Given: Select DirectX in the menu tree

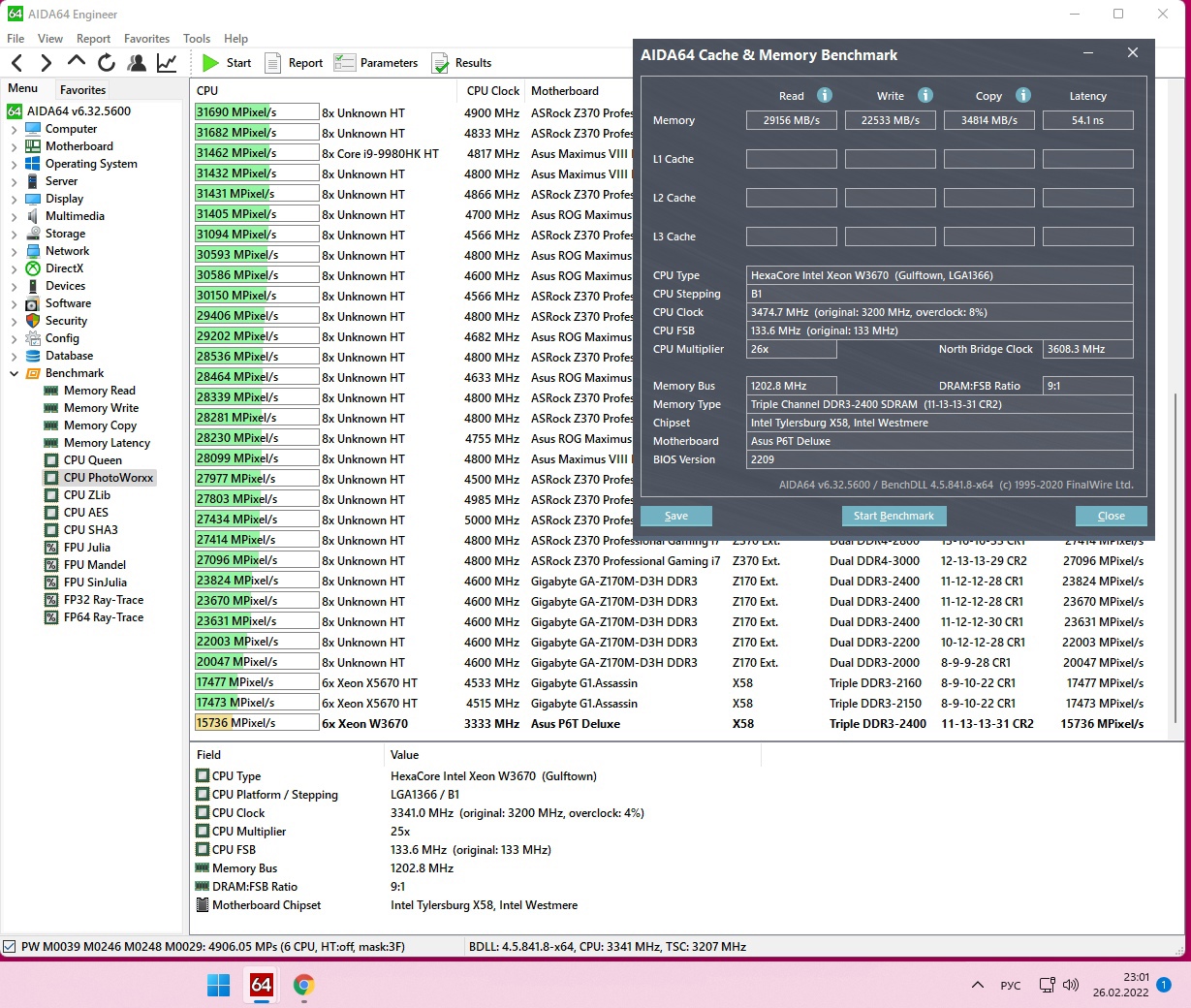Looking at the screenshot, I should point(64,268).
